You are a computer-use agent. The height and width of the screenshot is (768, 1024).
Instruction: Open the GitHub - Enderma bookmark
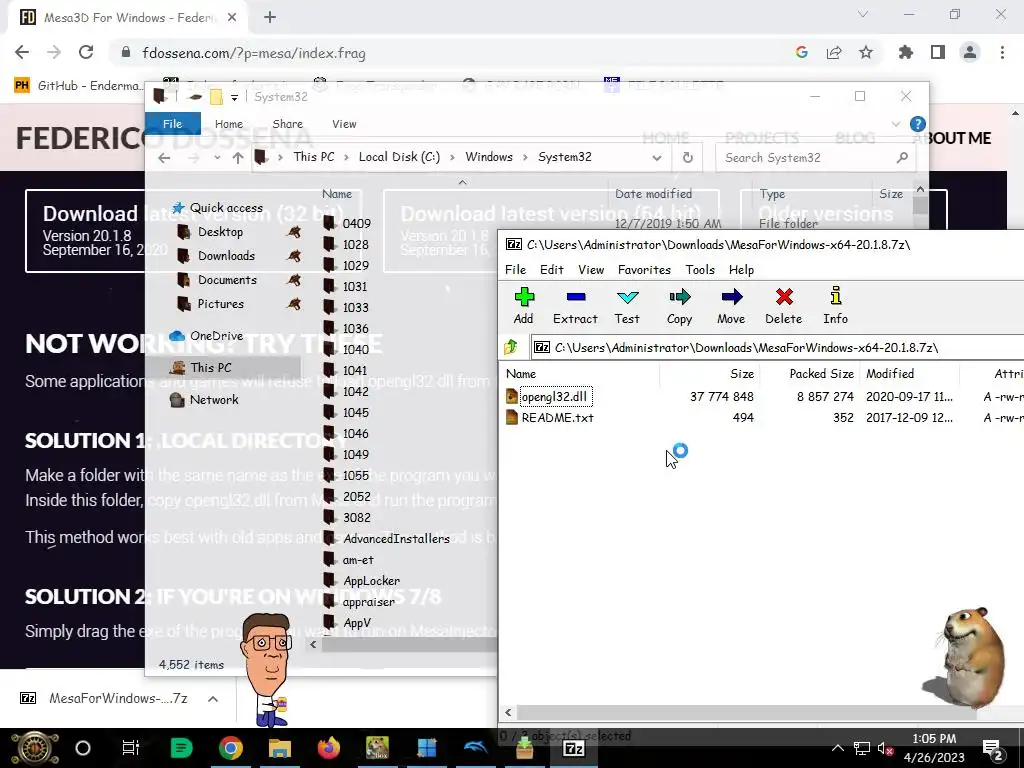[x=77, y=86]
